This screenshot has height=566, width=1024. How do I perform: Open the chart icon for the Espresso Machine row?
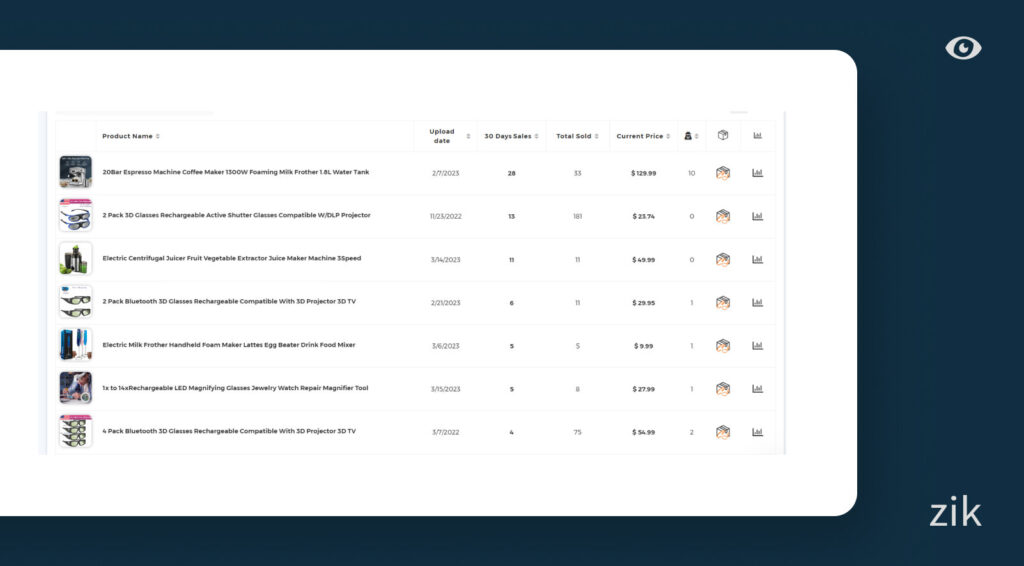(757, 173)
